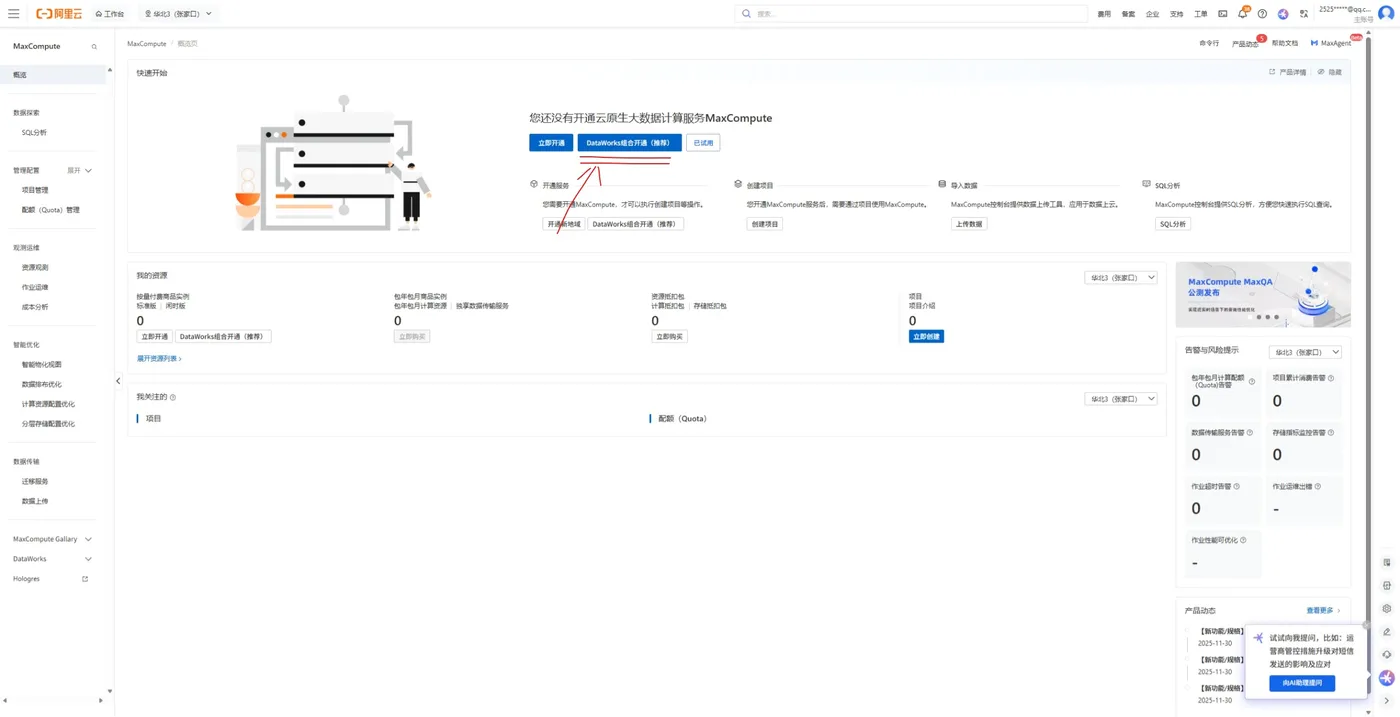Click the 已试用 button
This screenshot has height=717, width=1400.
pos(703,143)
